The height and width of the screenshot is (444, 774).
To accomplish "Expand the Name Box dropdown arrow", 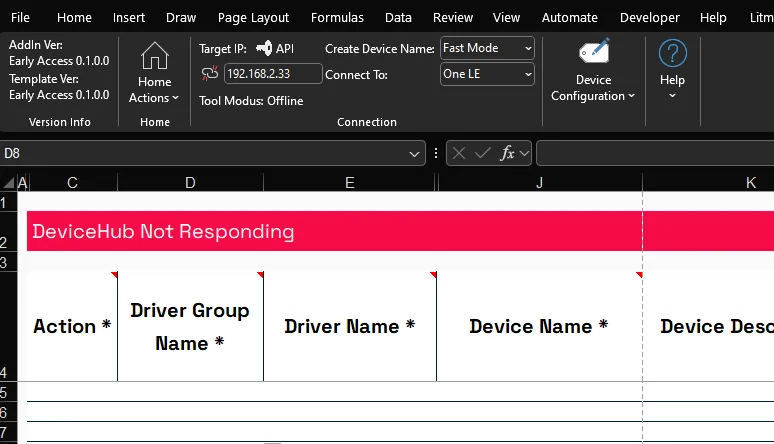I will 414,154.
